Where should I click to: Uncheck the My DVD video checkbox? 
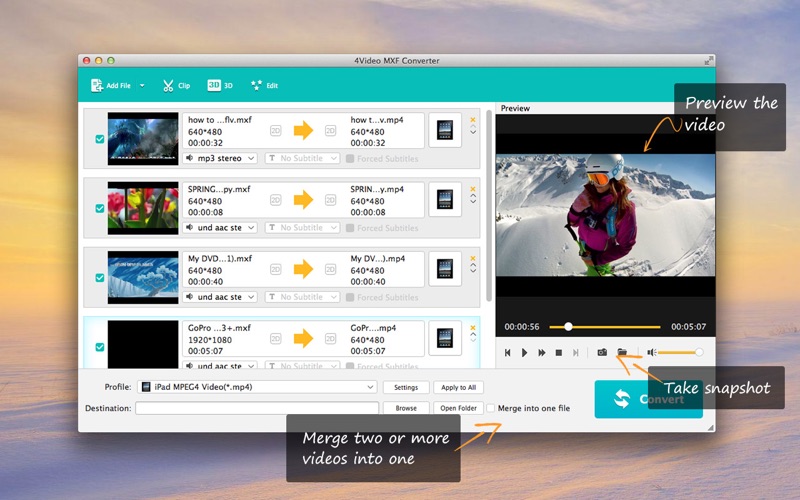coord(100,277)
